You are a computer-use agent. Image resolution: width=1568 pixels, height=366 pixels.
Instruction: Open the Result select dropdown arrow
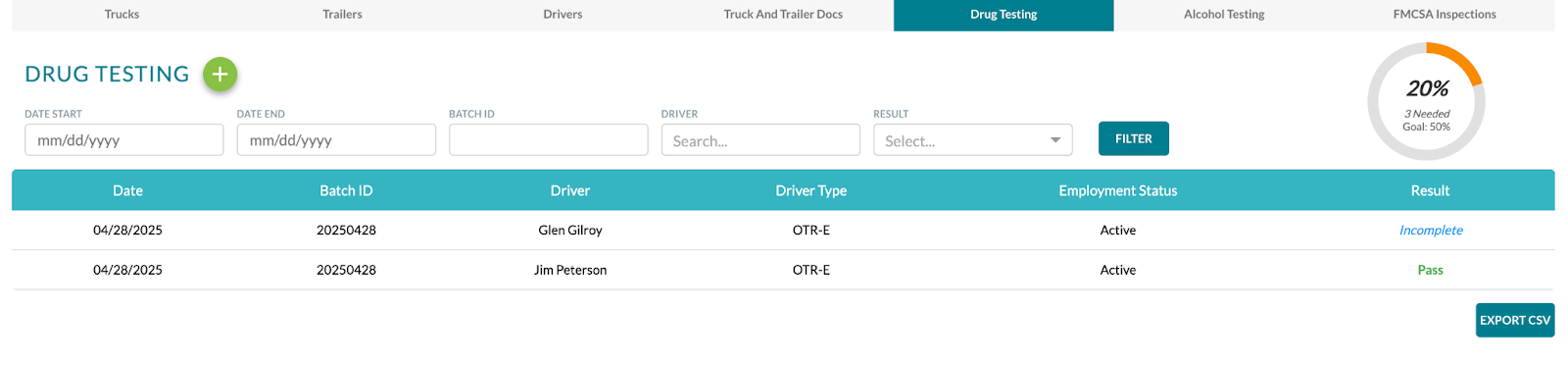(x=1055, y=140)
